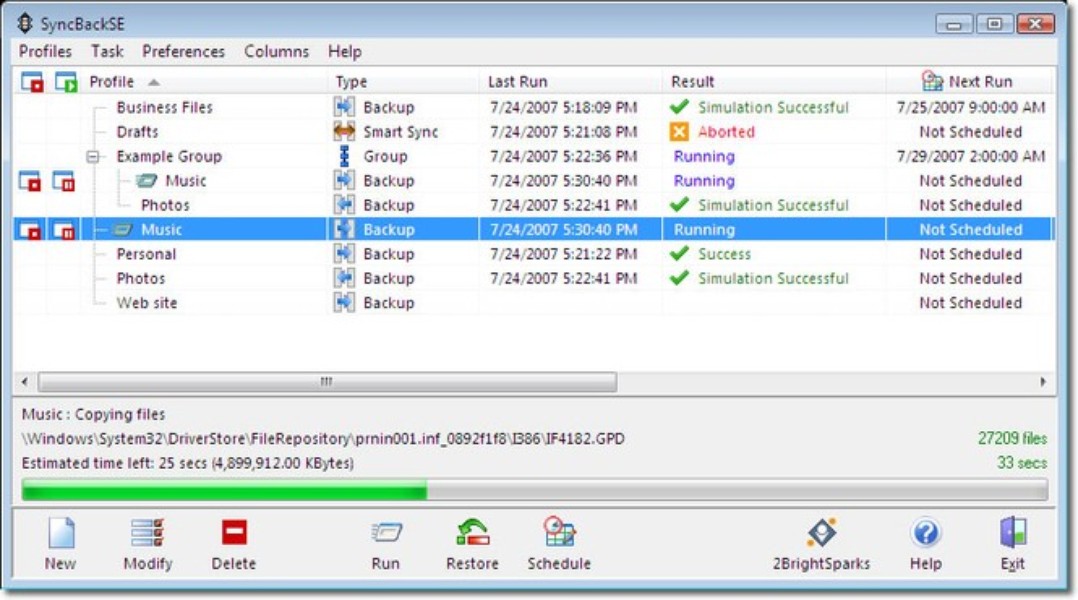Pause the Music profile run
This screenshot has width=1078, height=600.
point(65,229)
